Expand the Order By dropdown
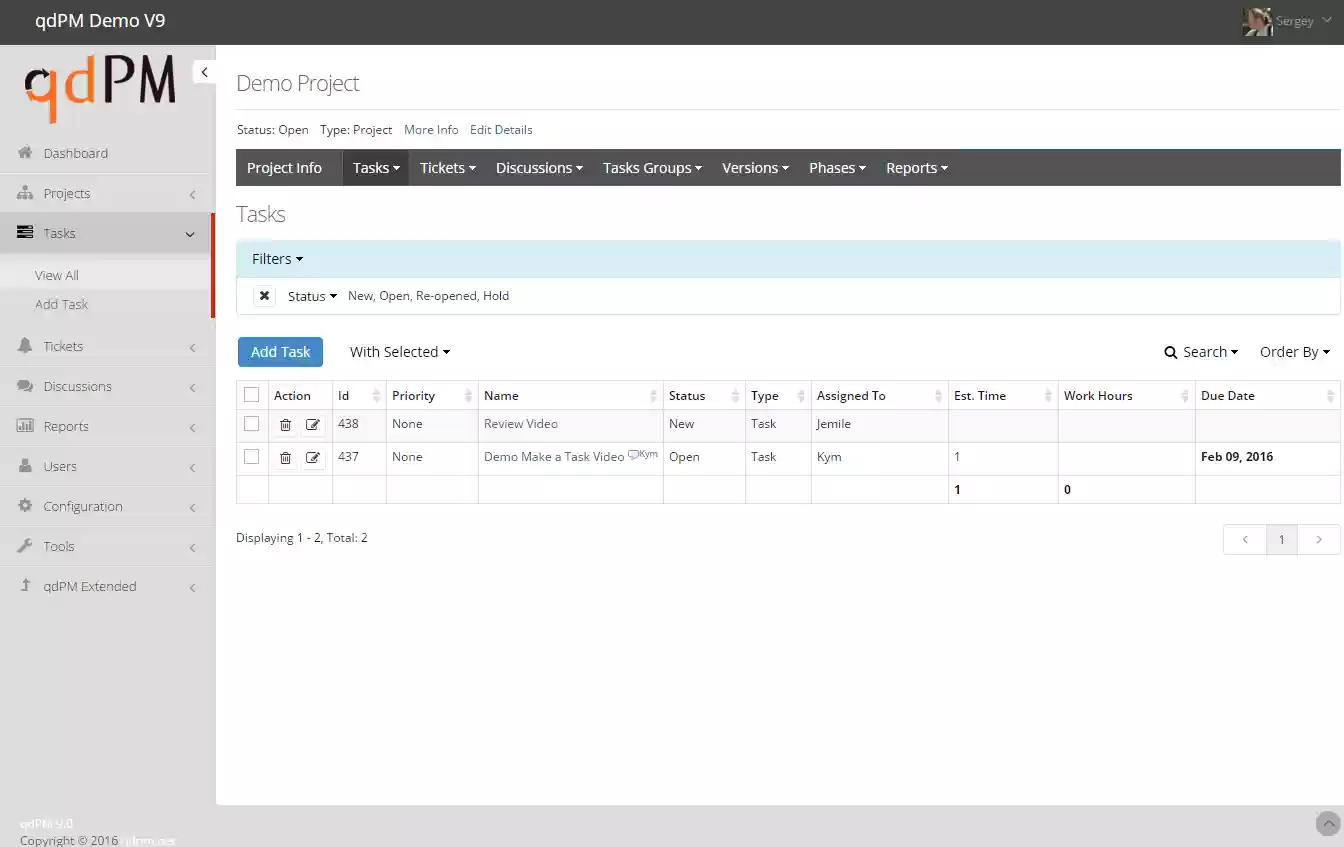The width and height of the screenshot is (1344, 847). point(1294,351)
